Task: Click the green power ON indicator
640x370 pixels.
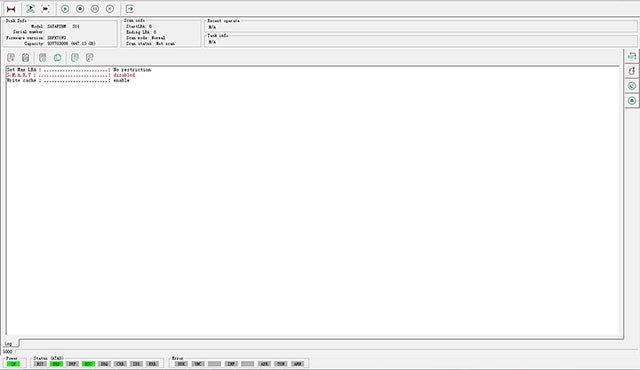Action: [13, 363]
